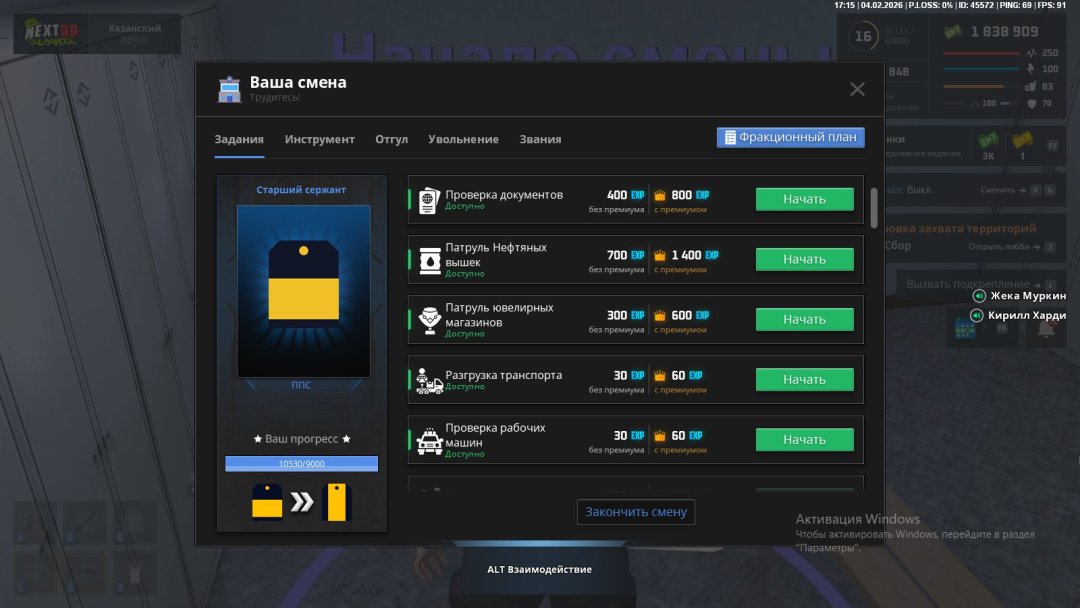
Task: Click the work vehicle check icon
Action: point(429,440)
